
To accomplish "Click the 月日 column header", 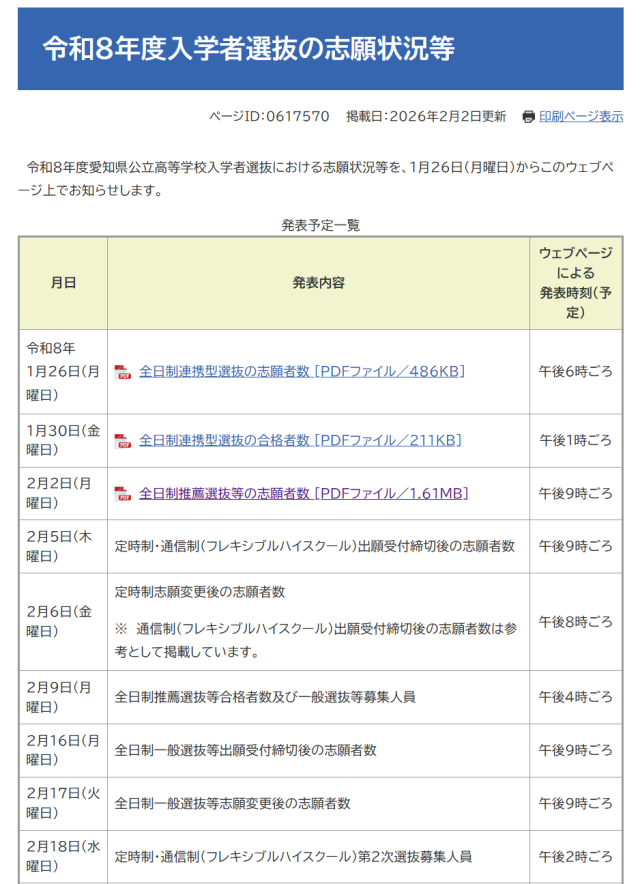I will pyautogui.click(x=63, y=283).
